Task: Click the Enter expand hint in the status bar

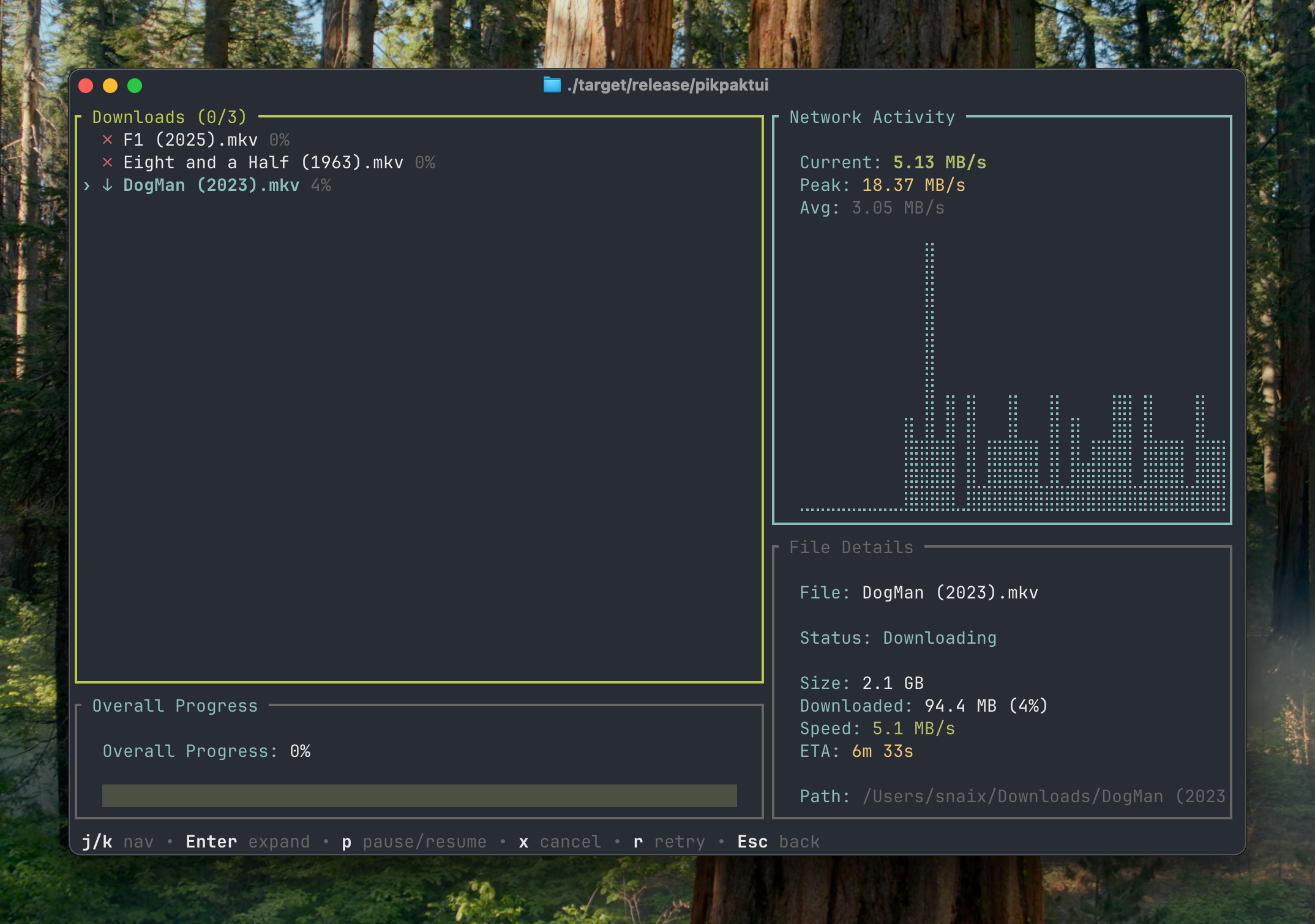Action: (247, 841)
